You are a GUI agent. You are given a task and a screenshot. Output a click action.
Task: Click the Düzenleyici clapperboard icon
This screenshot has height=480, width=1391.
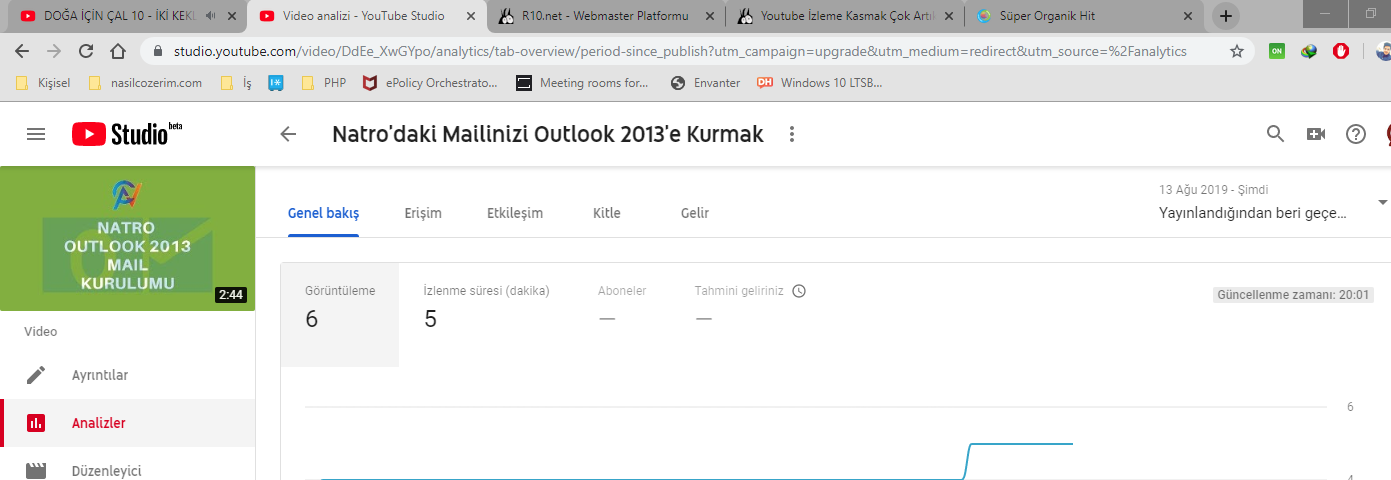click(36, 470)
